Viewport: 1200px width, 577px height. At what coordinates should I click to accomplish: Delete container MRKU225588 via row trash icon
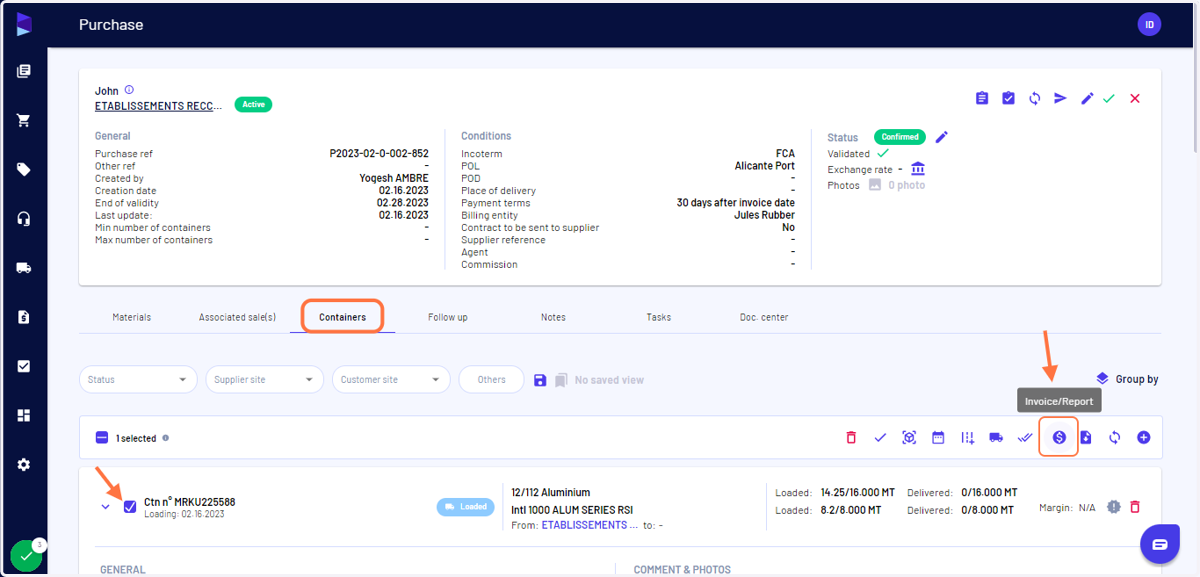tap(1135, 507)
